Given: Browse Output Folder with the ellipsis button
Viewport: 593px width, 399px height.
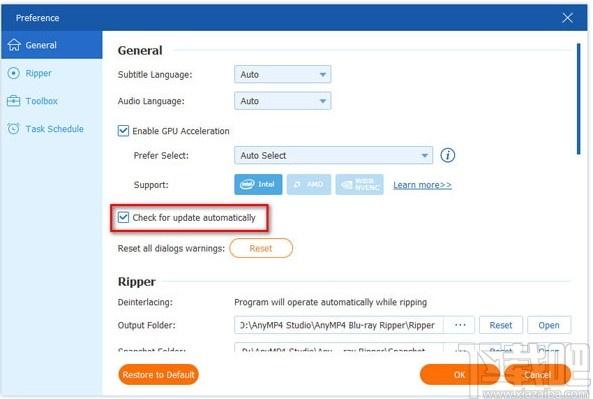Looking at the screenshot, I should [460, 325].
